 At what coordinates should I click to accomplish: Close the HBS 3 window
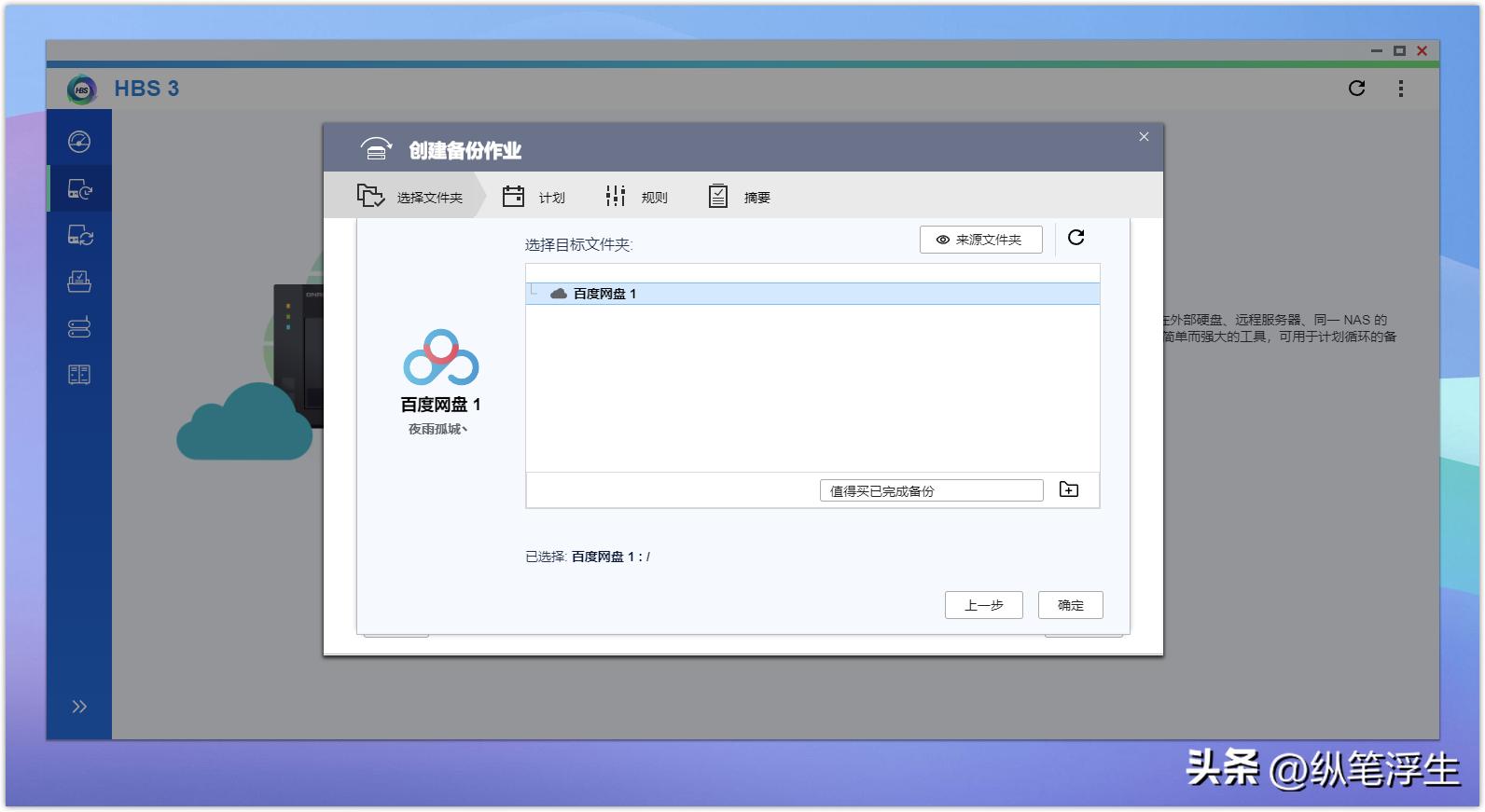(x=1422, y=50)
